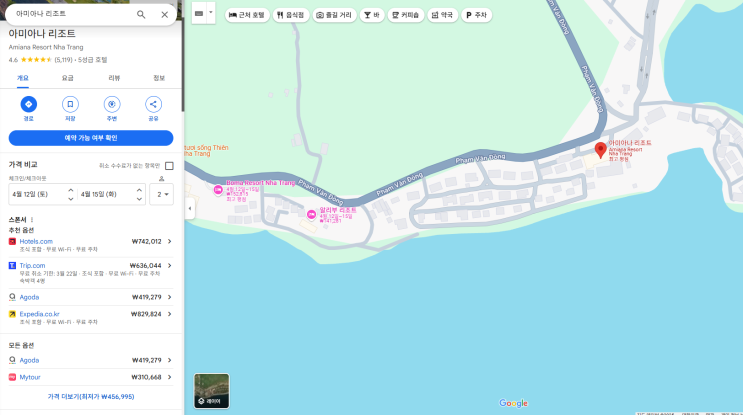Image resolution: width=743 pixels, height=415 pixels.
Task: Open the layers (레이어) satellite thumbnail
Action: pos(211,391)
